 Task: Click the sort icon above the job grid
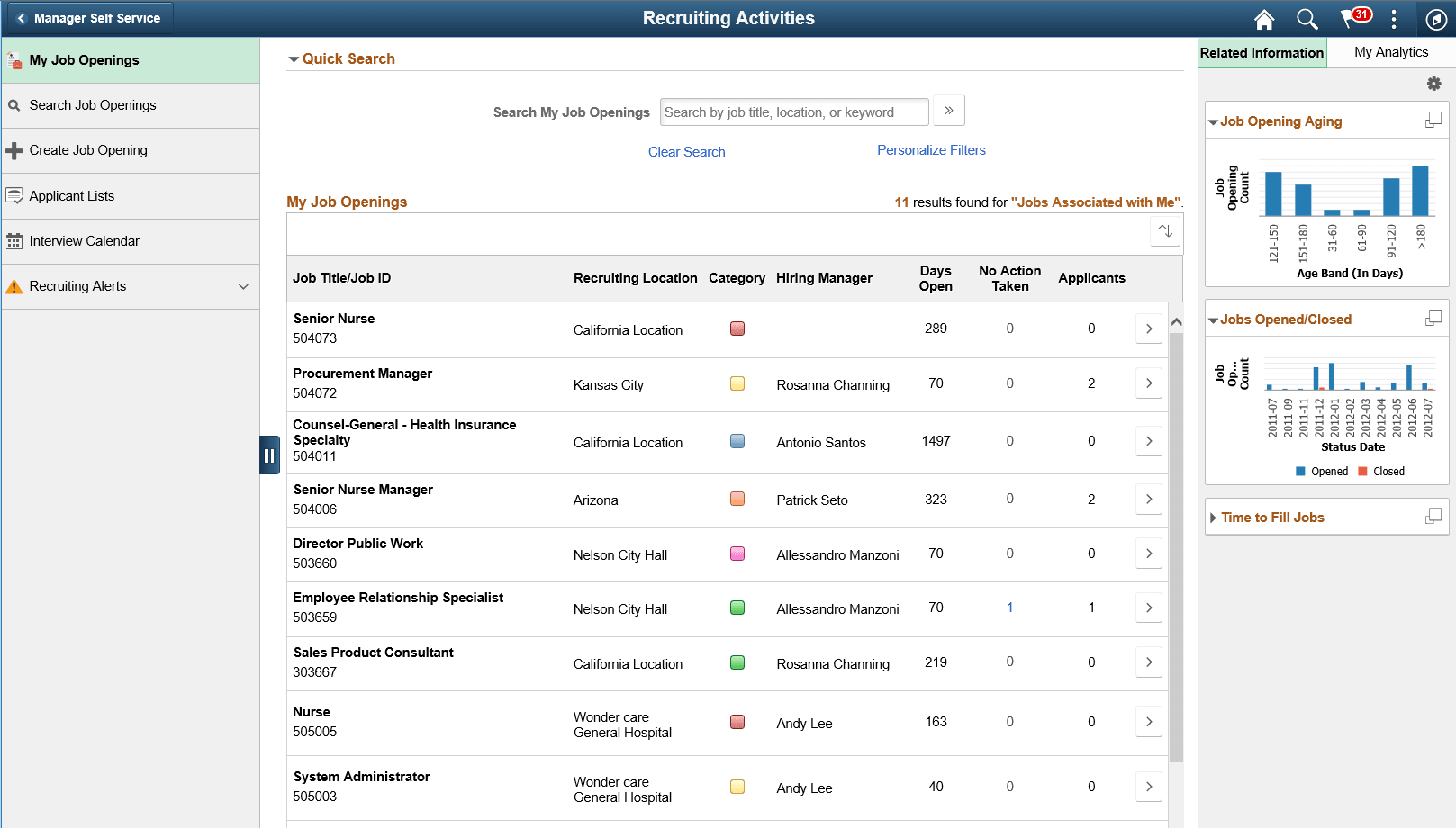click(x=1165, y=231)
